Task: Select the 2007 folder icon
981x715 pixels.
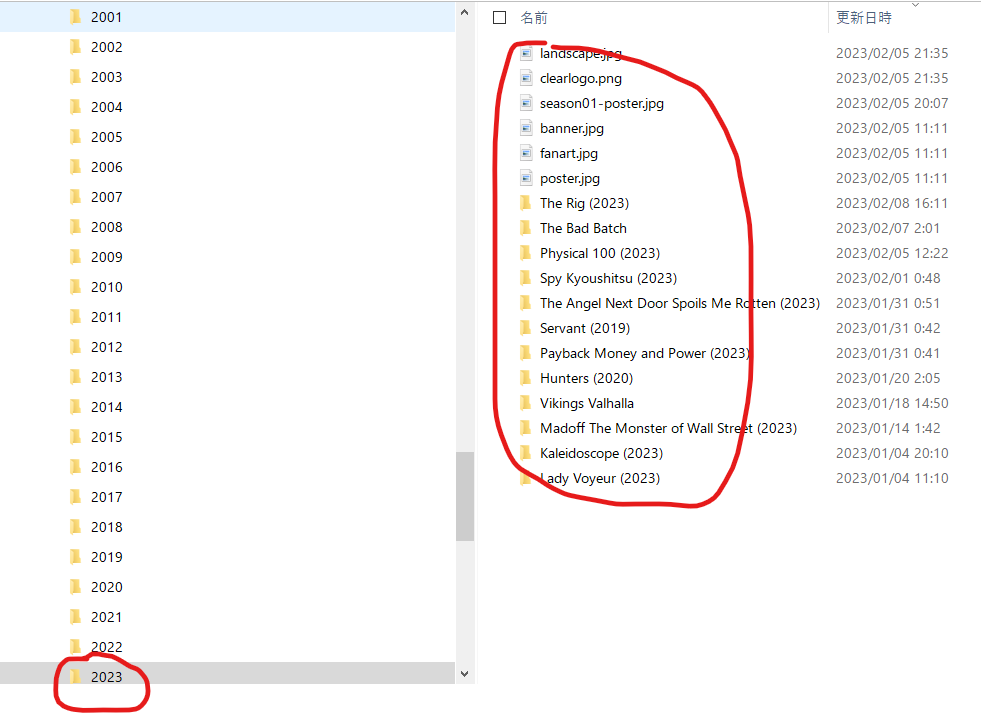Action: coord(76,197)
